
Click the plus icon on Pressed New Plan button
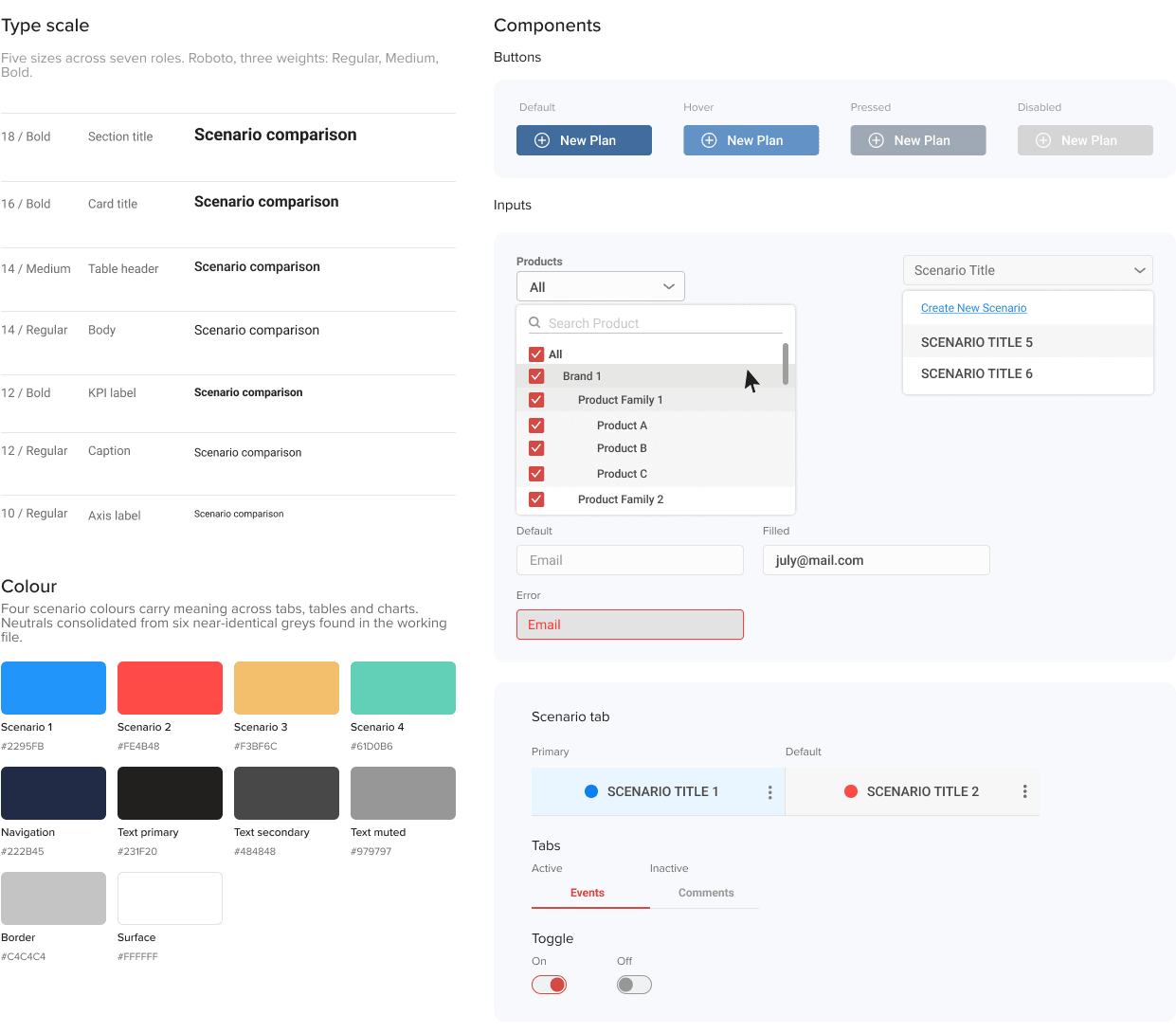(877, 140)
